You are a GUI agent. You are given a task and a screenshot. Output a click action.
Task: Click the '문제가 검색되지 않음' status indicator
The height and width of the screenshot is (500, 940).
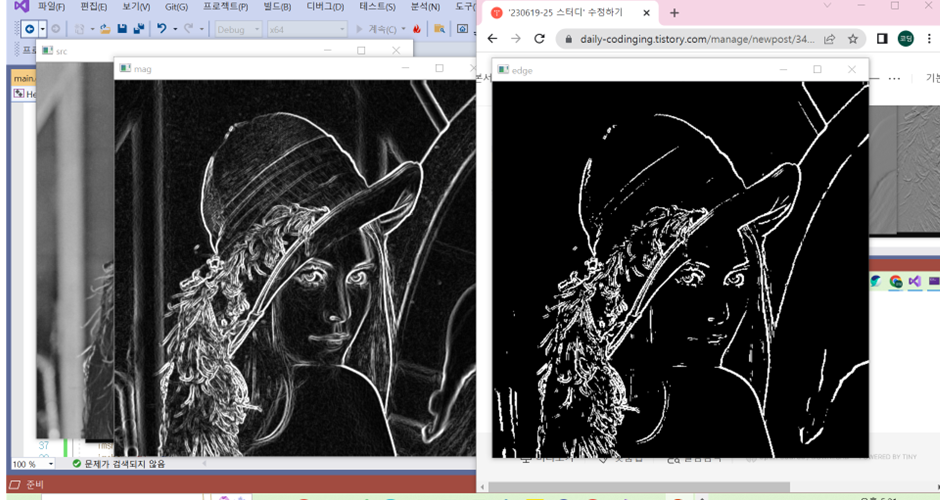[x=119, y=463]
